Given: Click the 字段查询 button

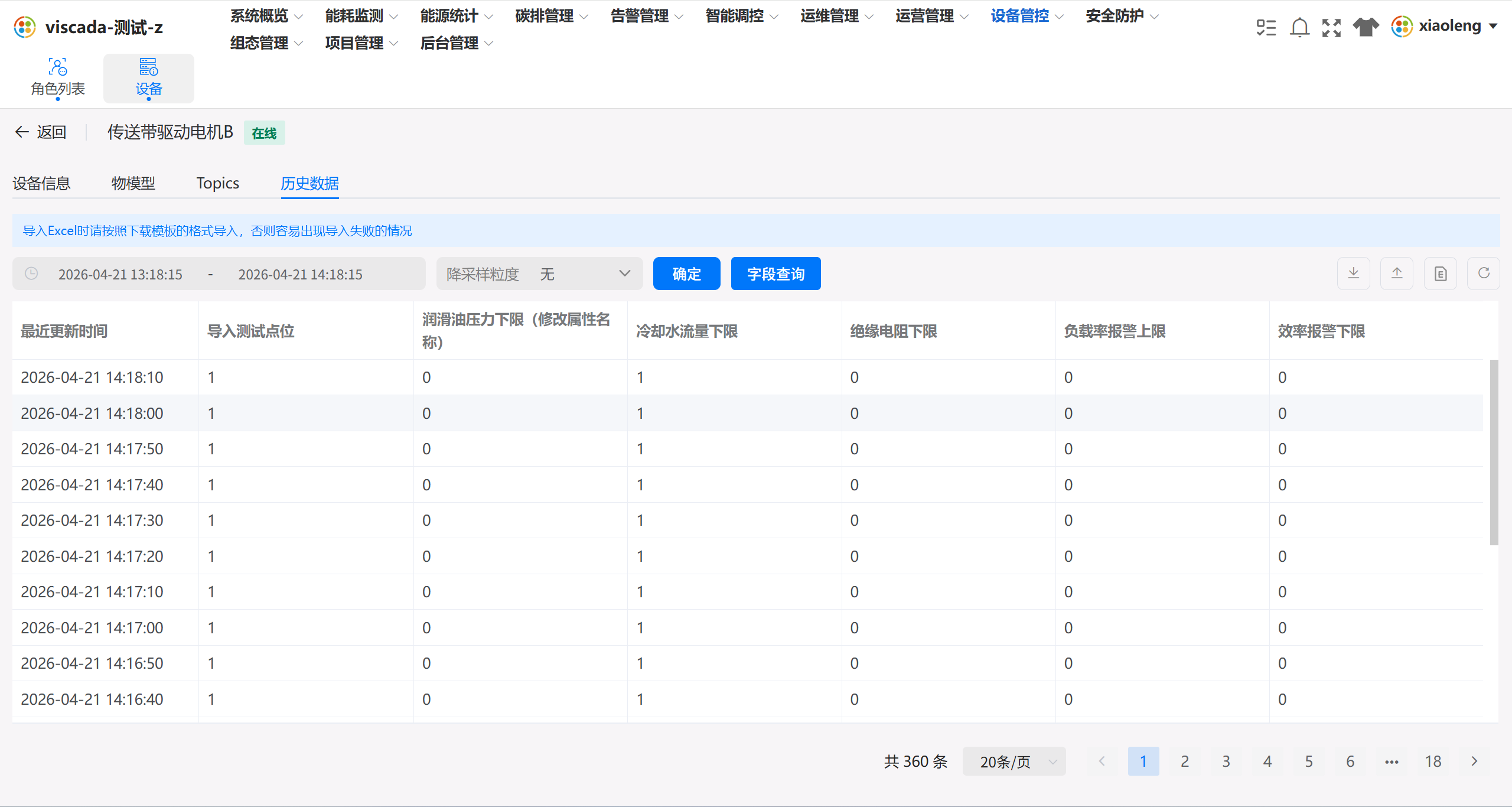Looking at the screenshot, I should (x=776, y=274).
